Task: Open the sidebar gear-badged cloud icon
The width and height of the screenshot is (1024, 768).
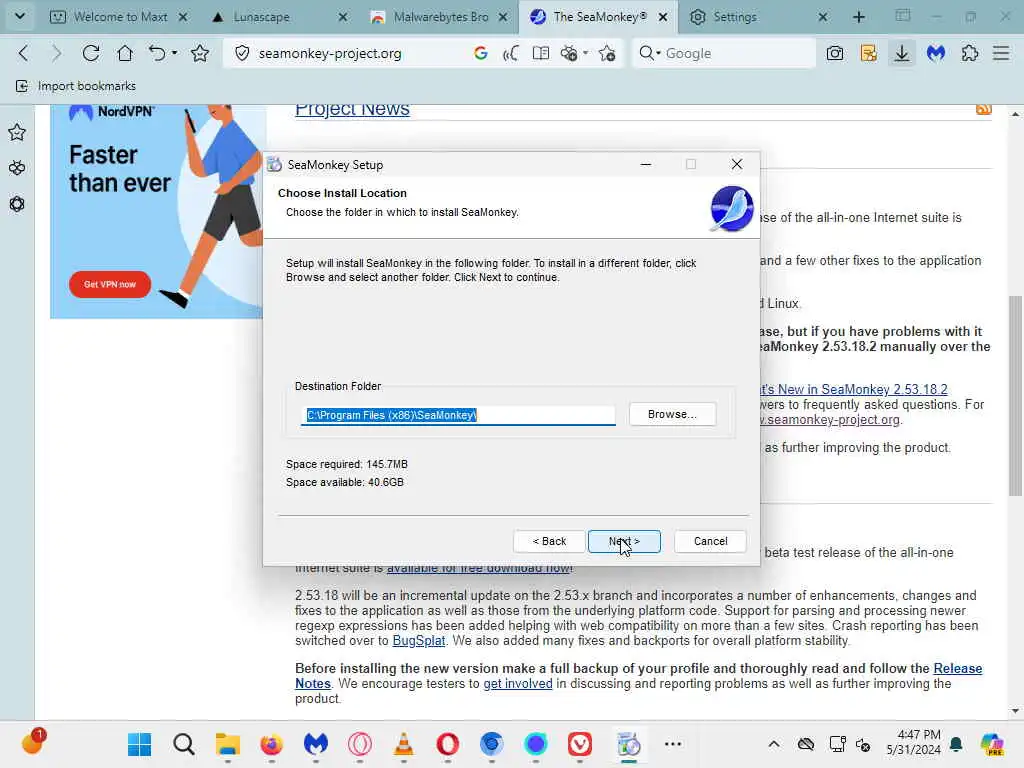Action: [17, 168]
